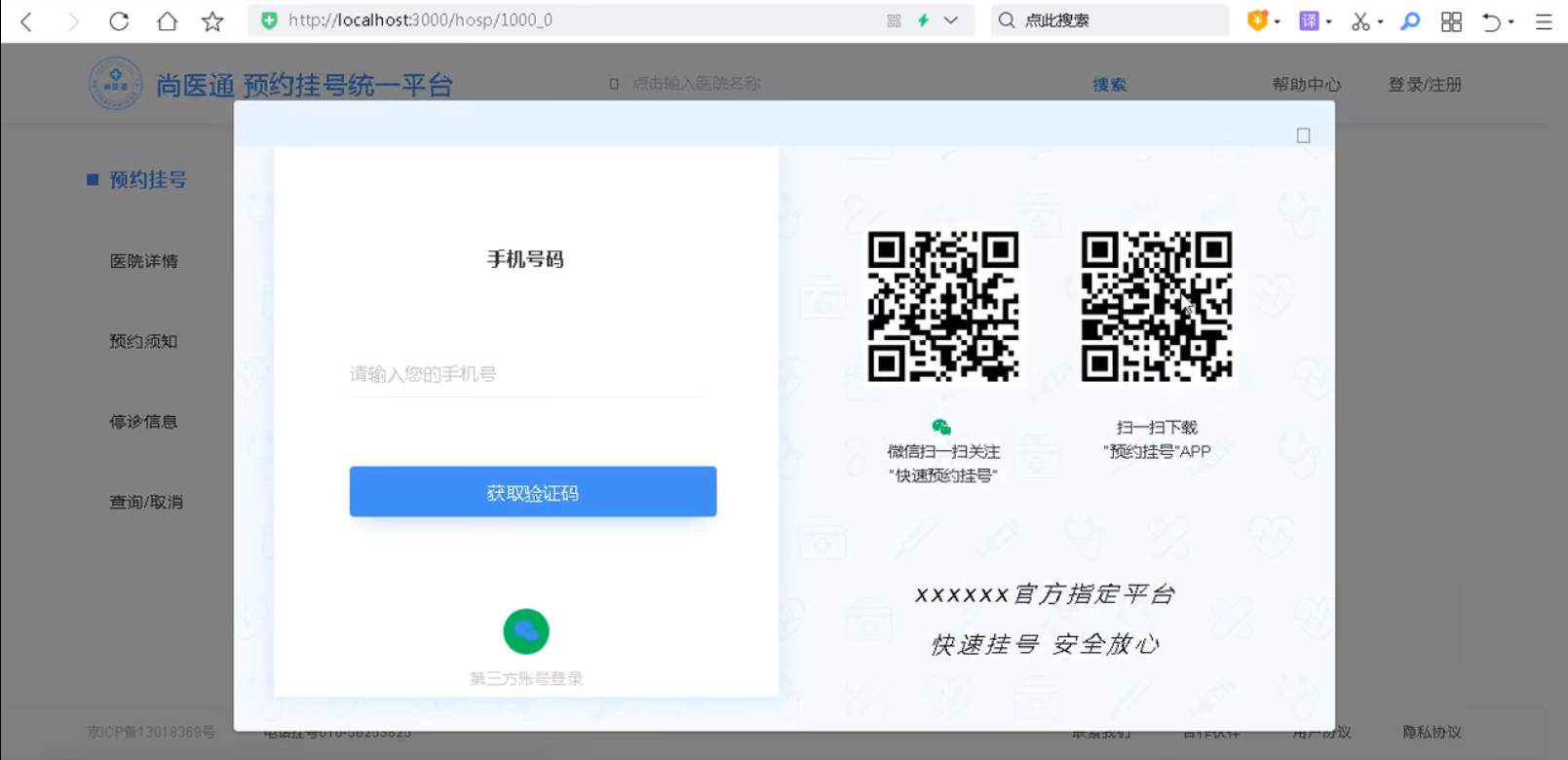This screenshot has width=1568, height=760.
Task: Click 第三方账号登录 label
Action: tap(526, 678)
